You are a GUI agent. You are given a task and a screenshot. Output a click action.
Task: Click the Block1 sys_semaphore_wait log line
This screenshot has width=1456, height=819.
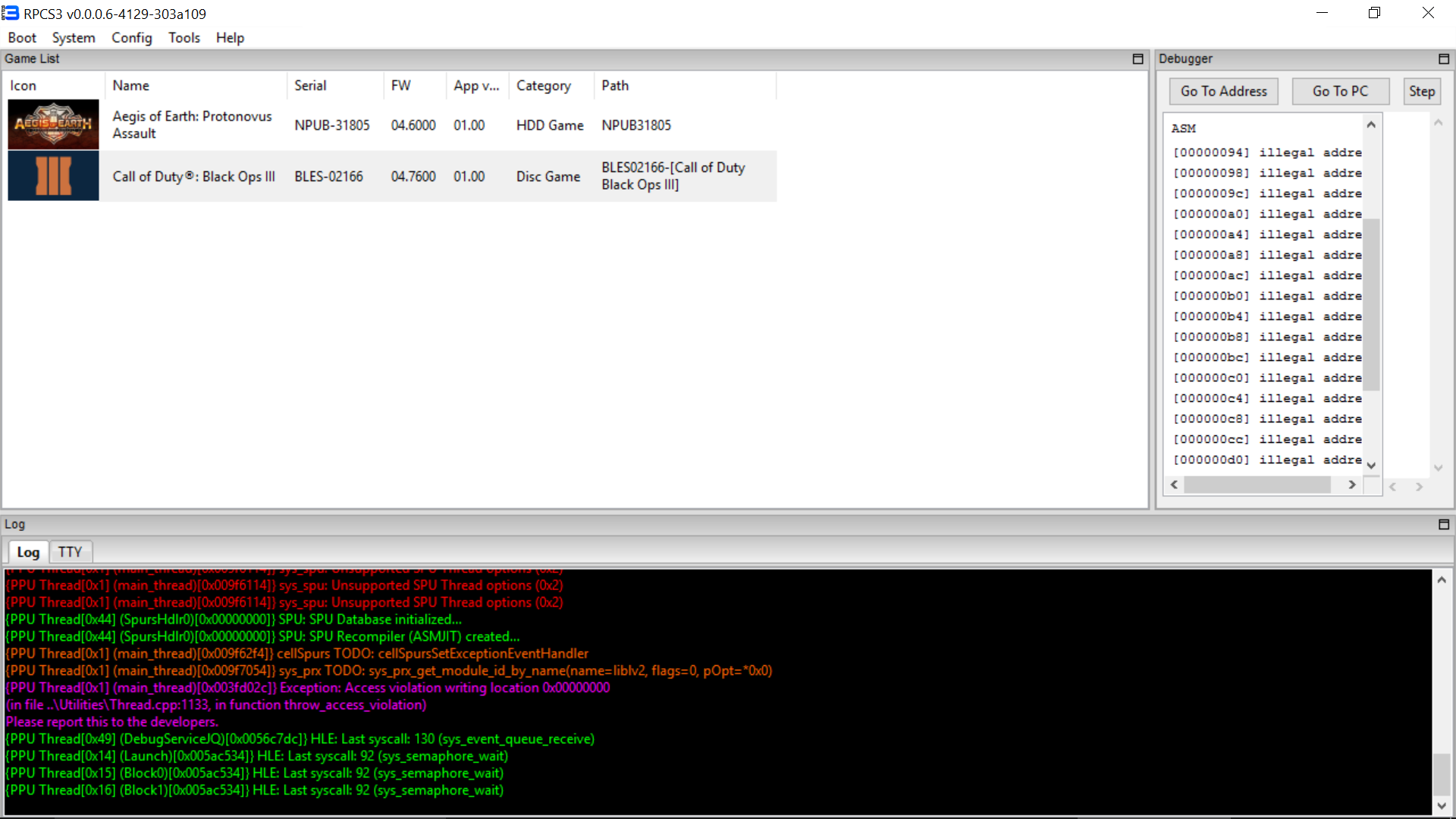point(255,790)
